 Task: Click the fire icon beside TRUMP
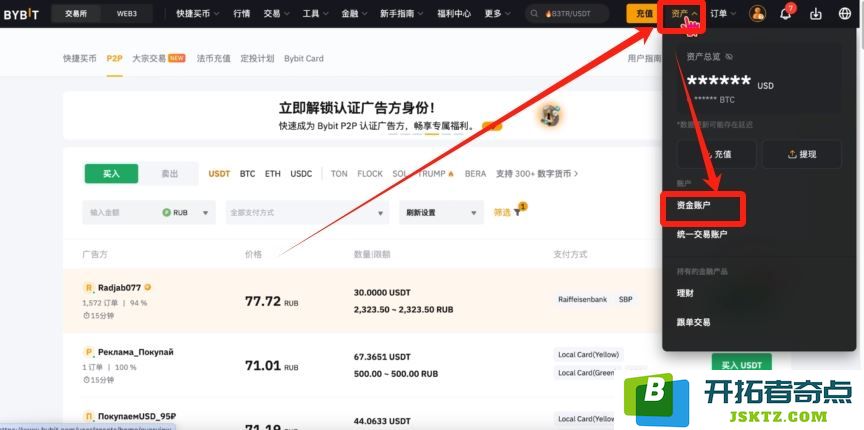(x=451, y=174)
